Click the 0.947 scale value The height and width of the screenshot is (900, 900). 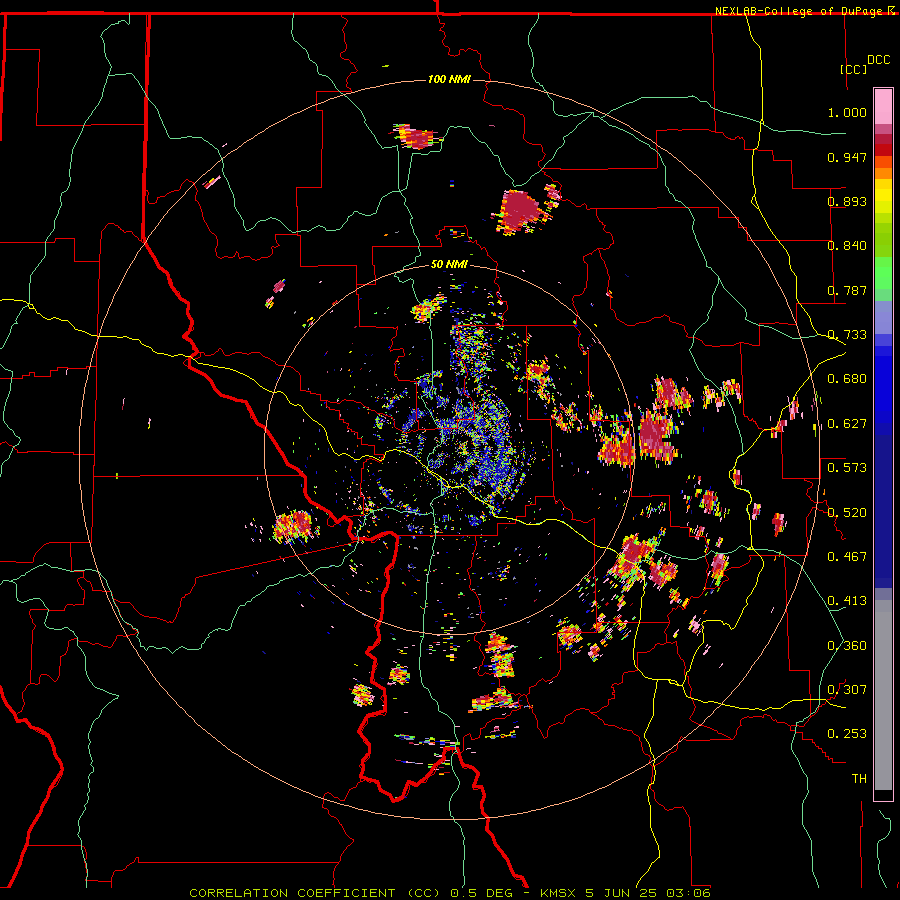[x=847, y=157]
